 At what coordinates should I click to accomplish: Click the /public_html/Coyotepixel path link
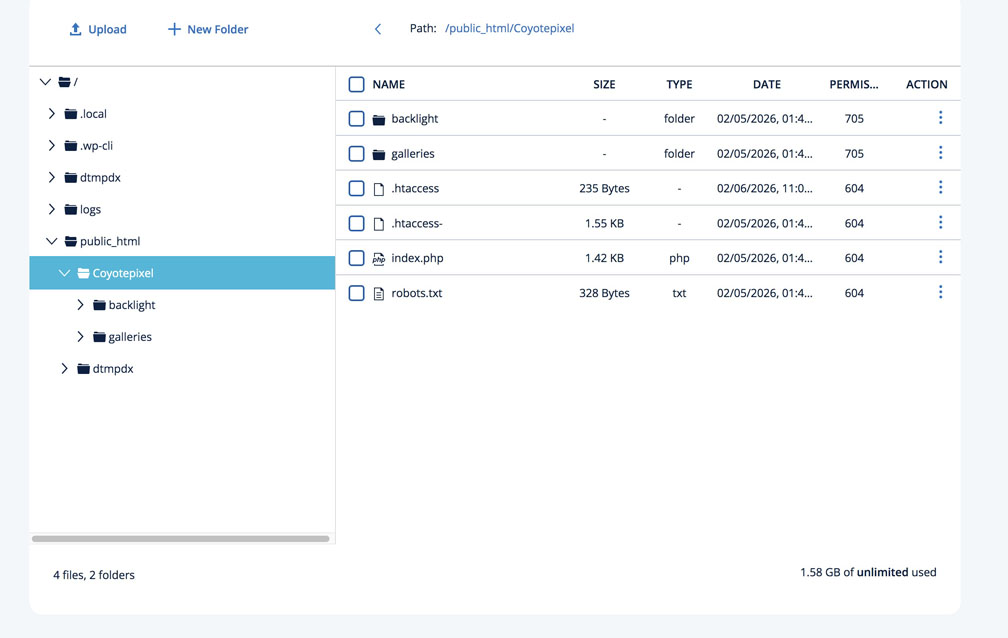click(509, 29)
